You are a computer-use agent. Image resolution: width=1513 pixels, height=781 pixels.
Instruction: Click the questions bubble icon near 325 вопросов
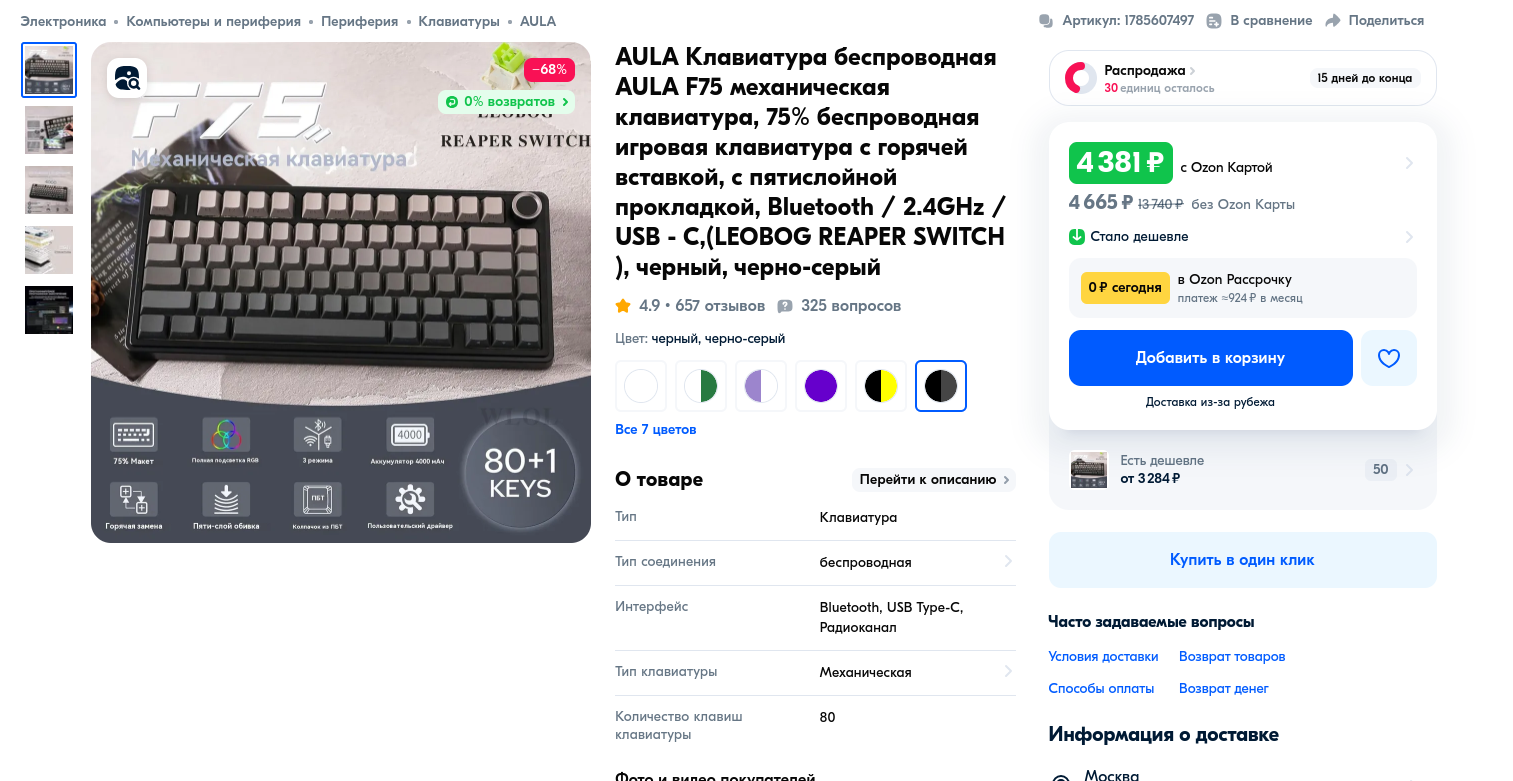pyautogui.click(x=785, y=306)
